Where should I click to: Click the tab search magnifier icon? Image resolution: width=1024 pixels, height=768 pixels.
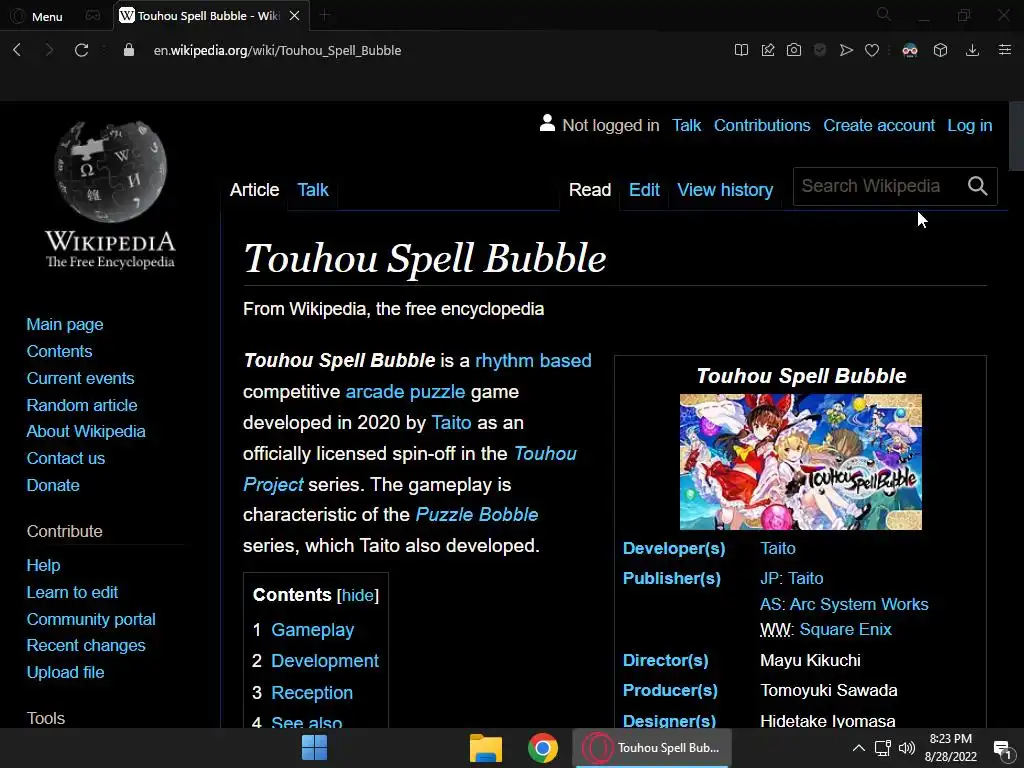tap(884, 14)
